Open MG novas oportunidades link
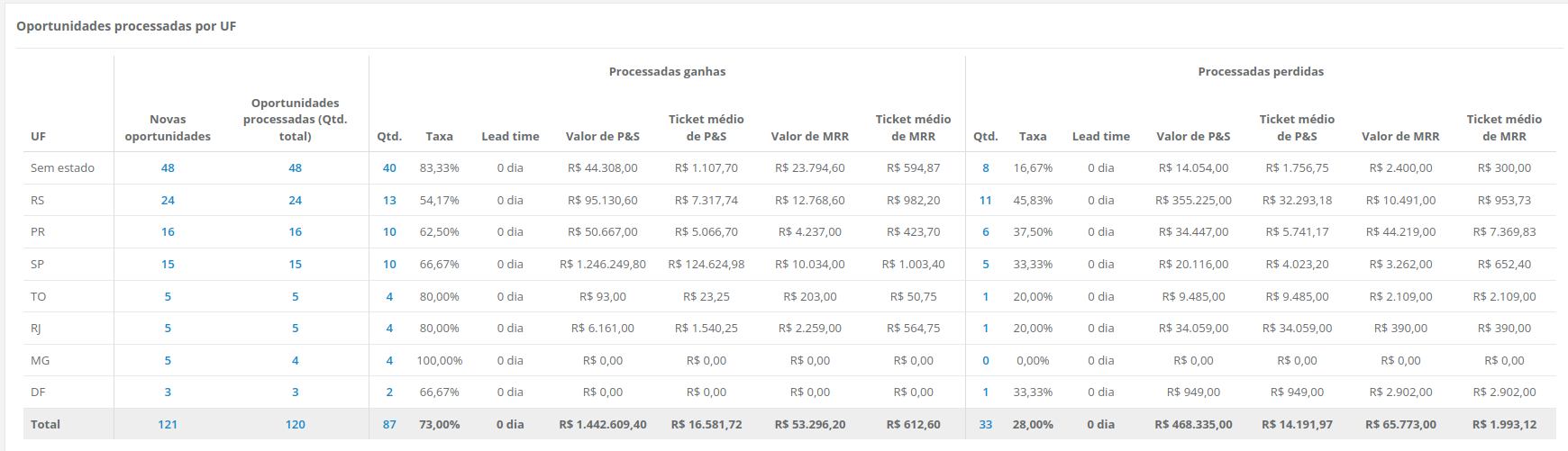The image size is (1568, 451). pyautogui.click(x=168, y=361)
